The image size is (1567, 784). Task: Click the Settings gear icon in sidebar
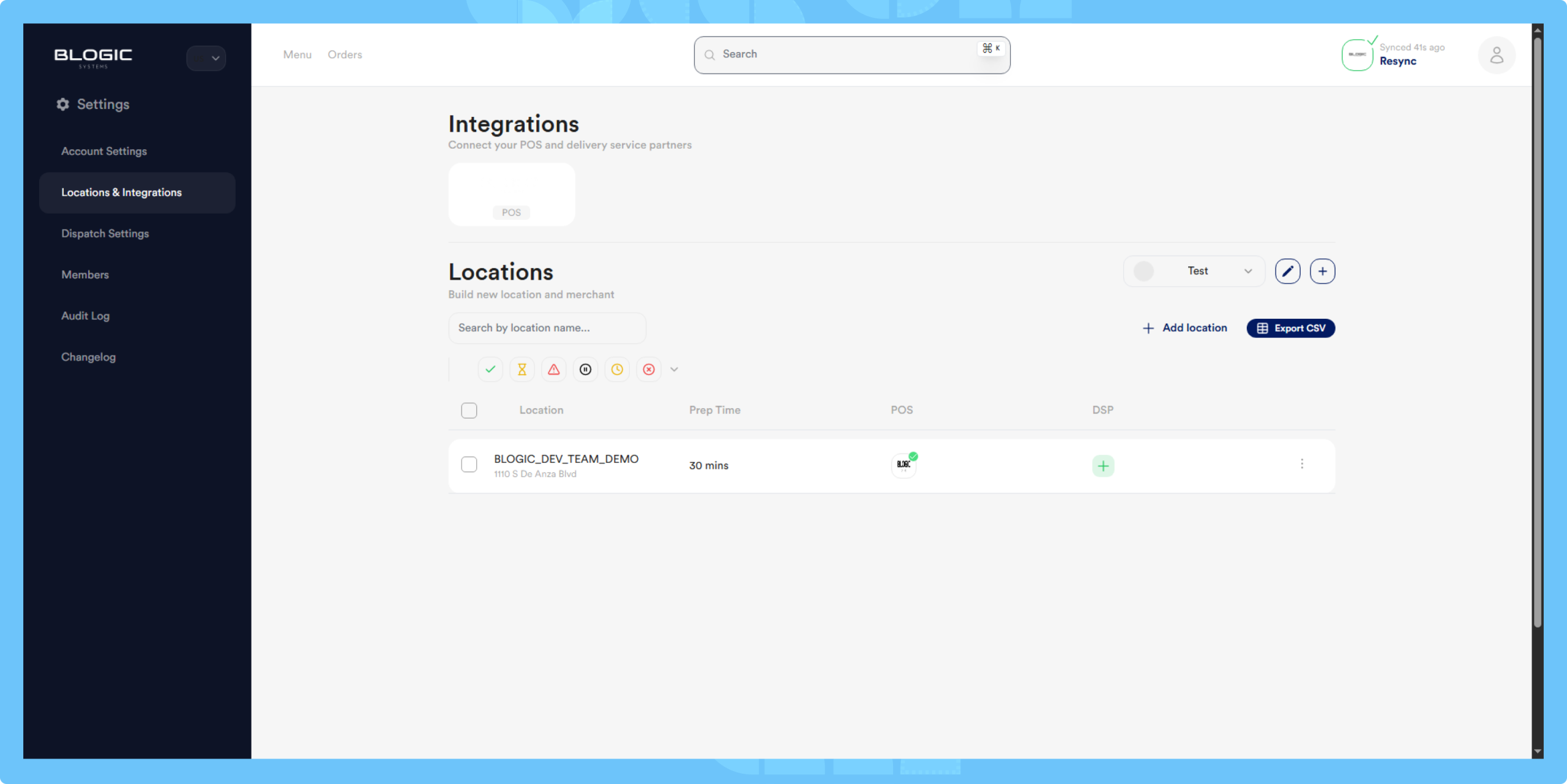click(x=62, y=104)
